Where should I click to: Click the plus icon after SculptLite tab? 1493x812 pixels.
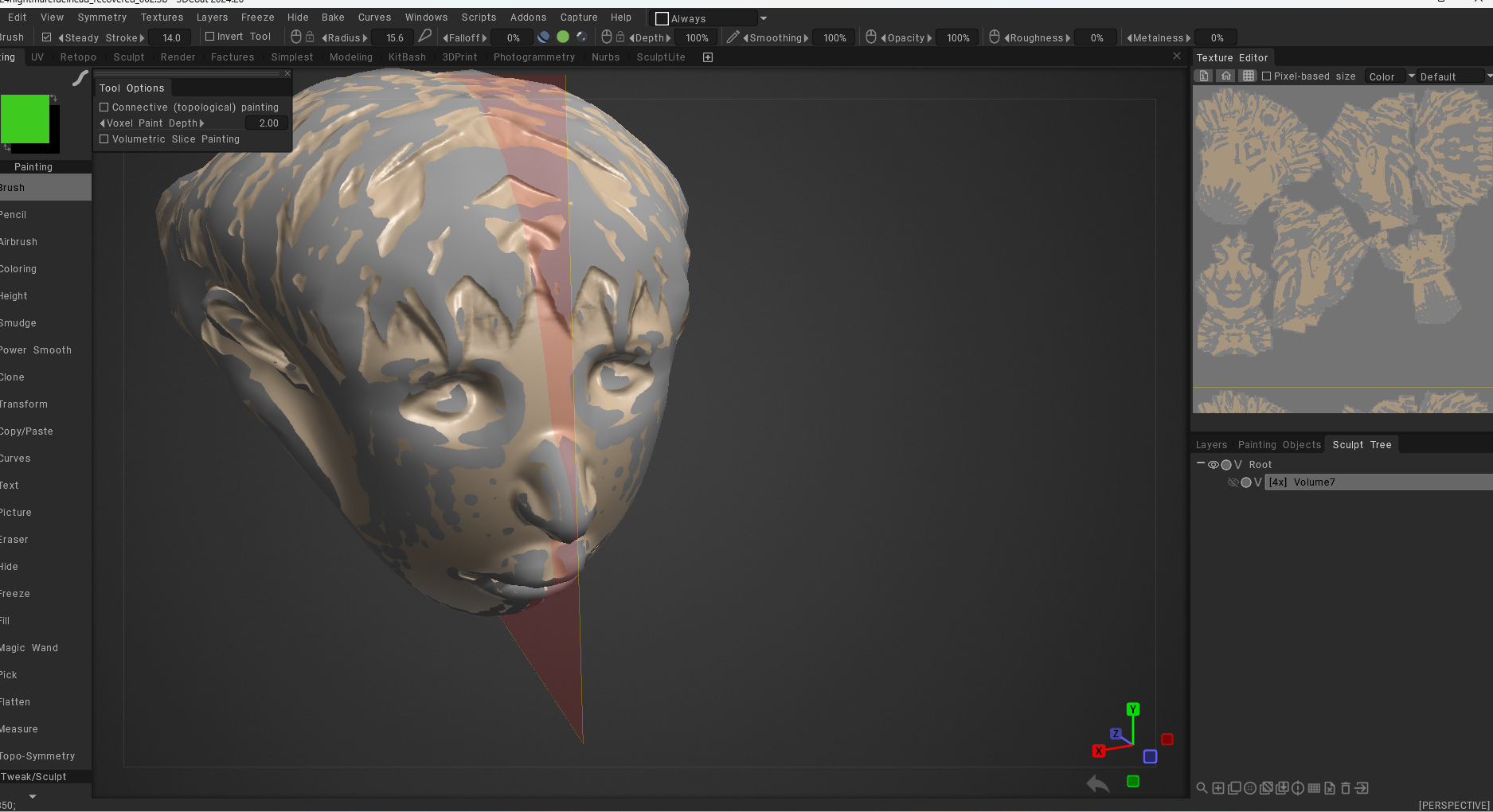pos(707,57)
